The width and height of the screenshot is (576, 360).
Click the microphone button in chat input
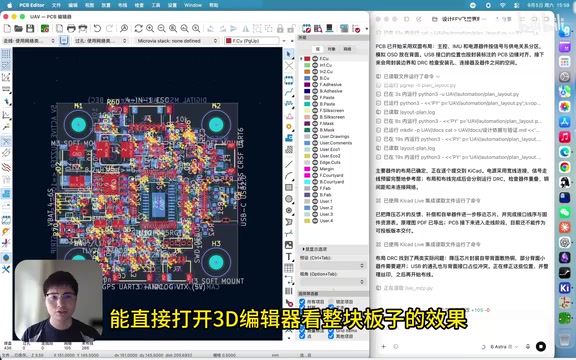click(528, 346)
